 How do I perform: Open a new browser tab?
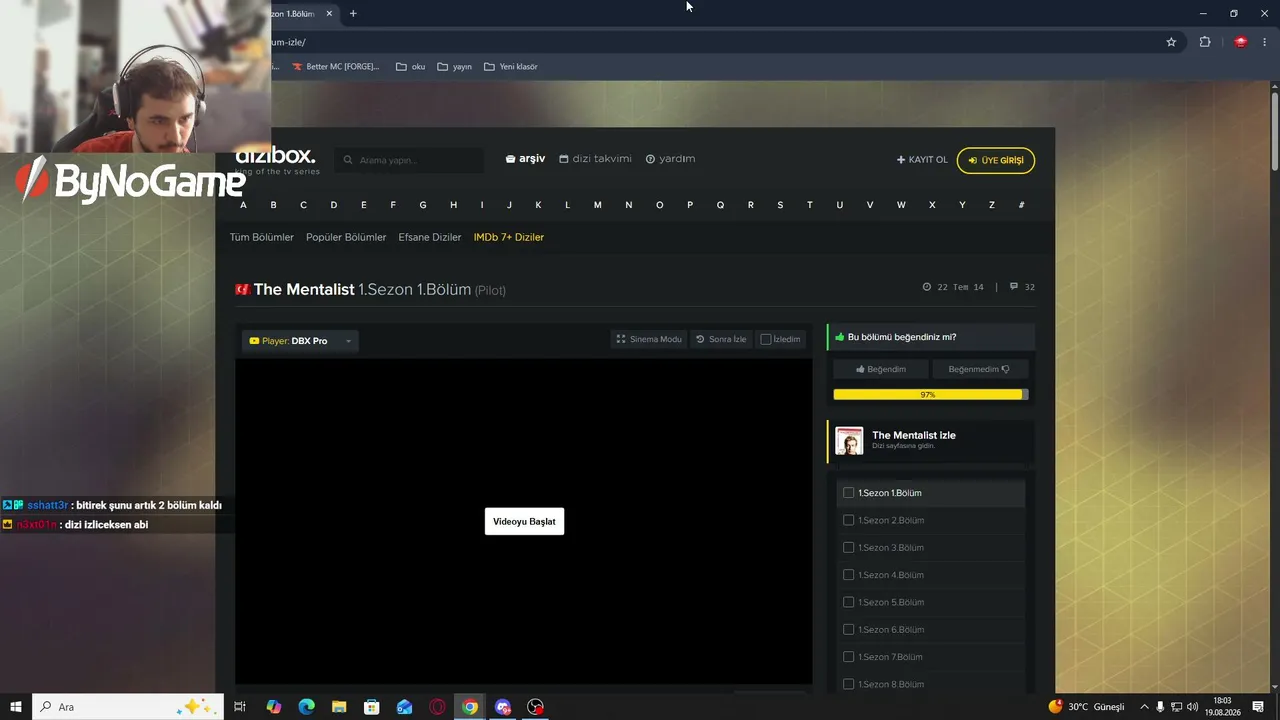(353, 13)
